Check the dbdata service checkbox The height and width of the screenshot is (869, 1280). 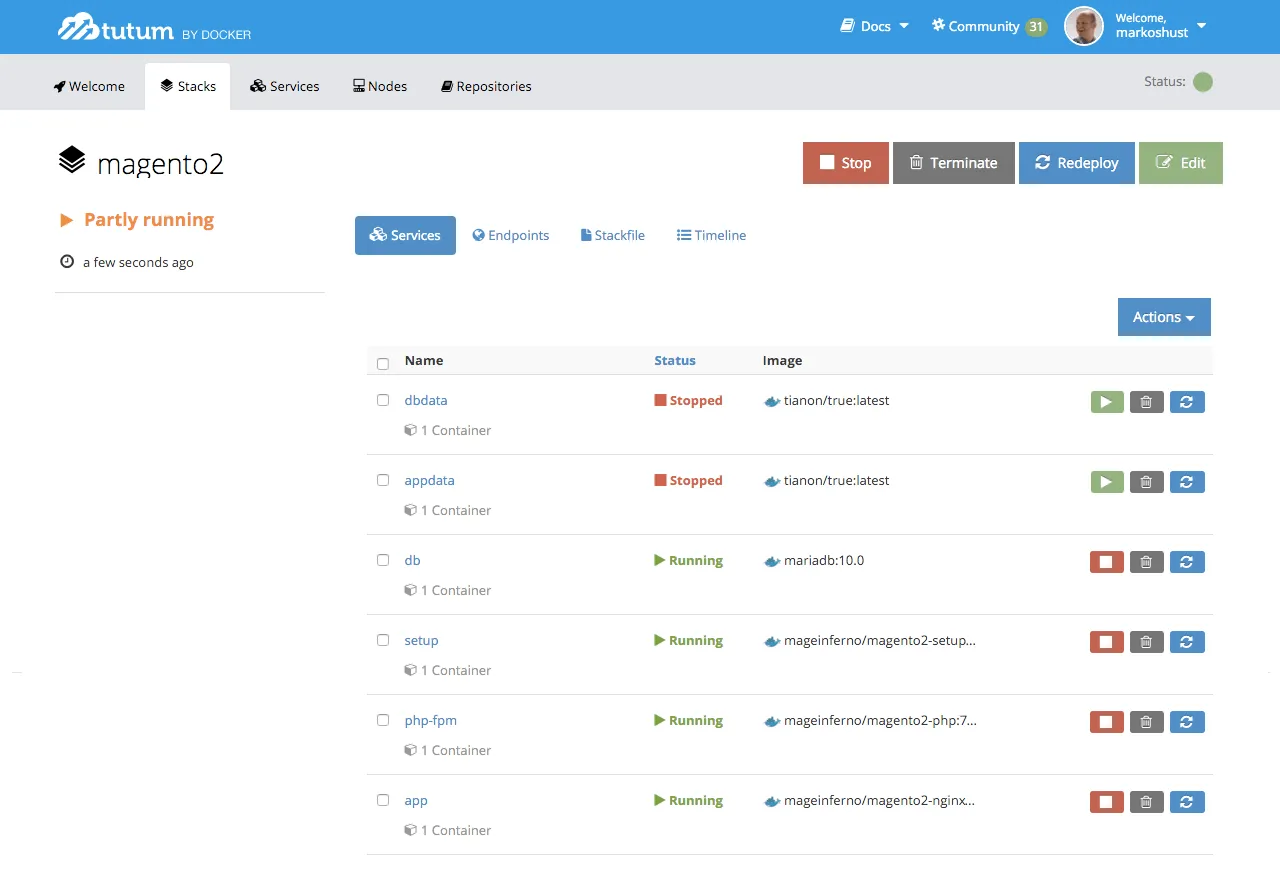383,400
